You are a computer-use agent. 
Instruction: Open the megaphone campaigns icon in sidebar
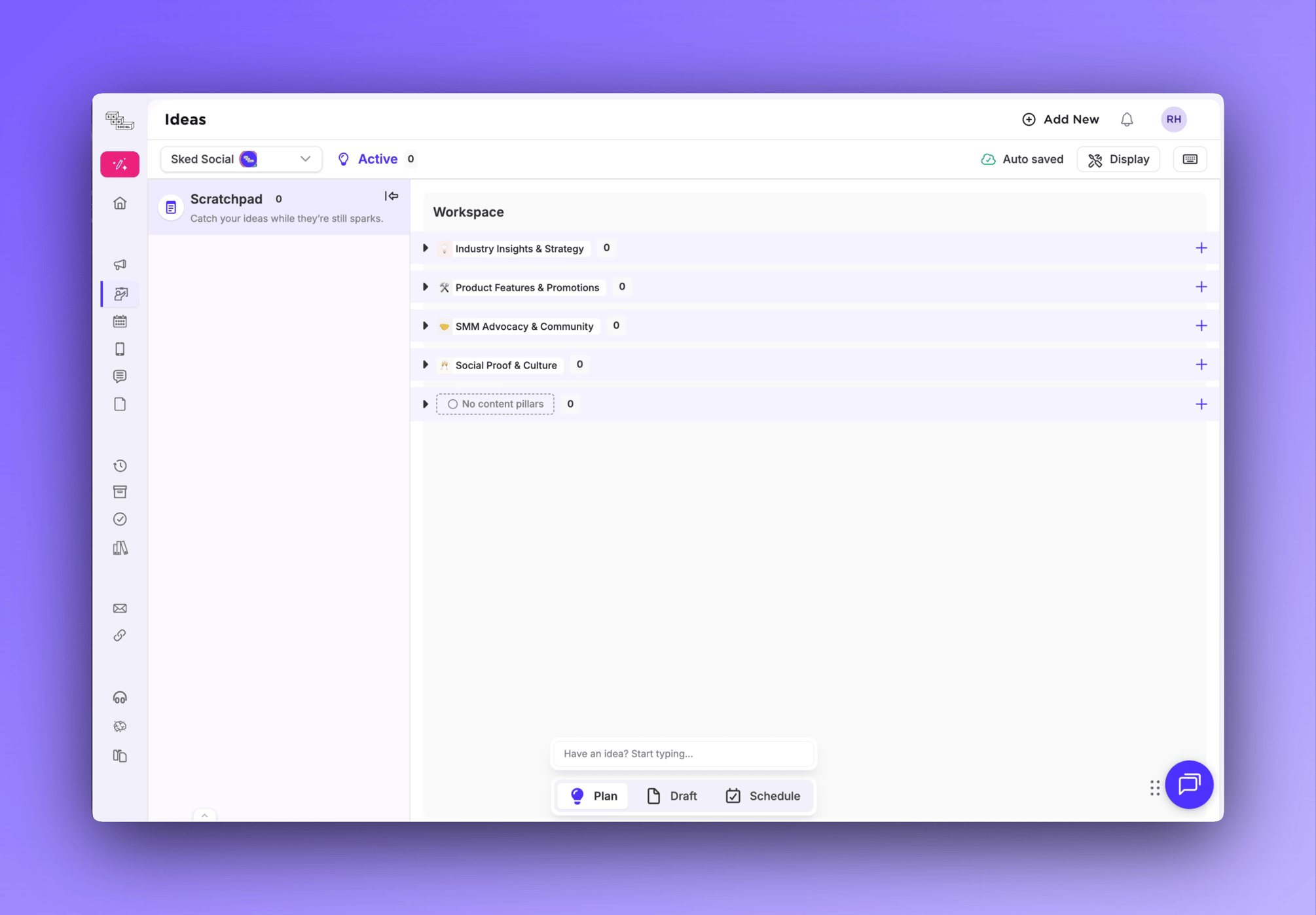pyautogui.click(x=120, y=264)
